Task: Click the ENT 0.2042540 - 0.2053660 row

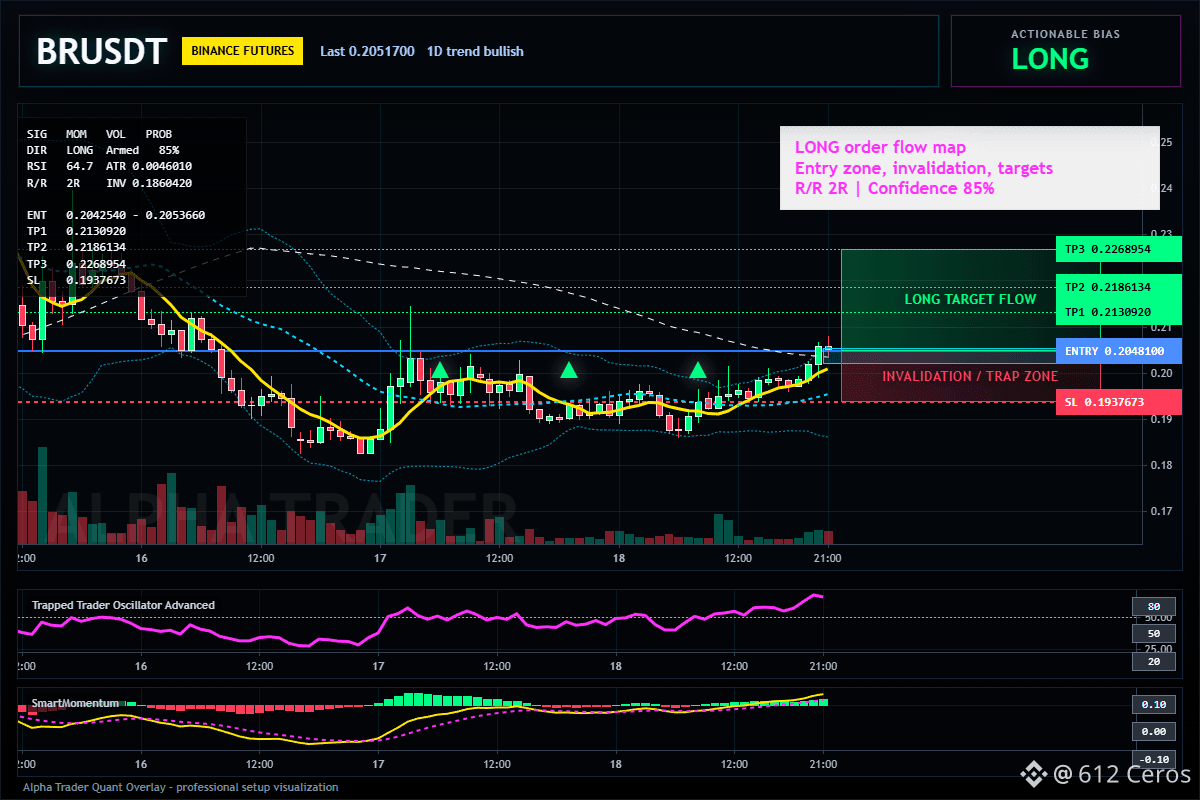Action: [x=116, y=214]
